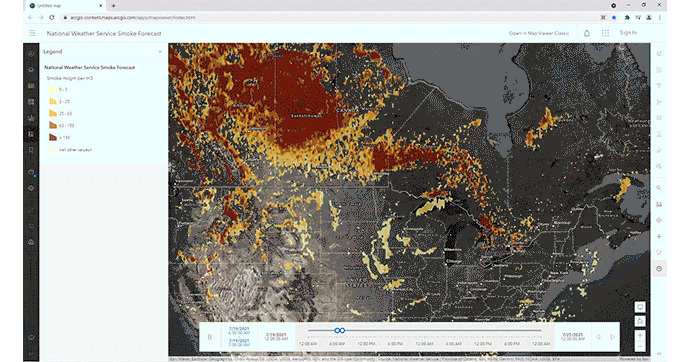
Task: Toggle the Legend panel icon in left toolbar
Action: click(x=31, y=134)
